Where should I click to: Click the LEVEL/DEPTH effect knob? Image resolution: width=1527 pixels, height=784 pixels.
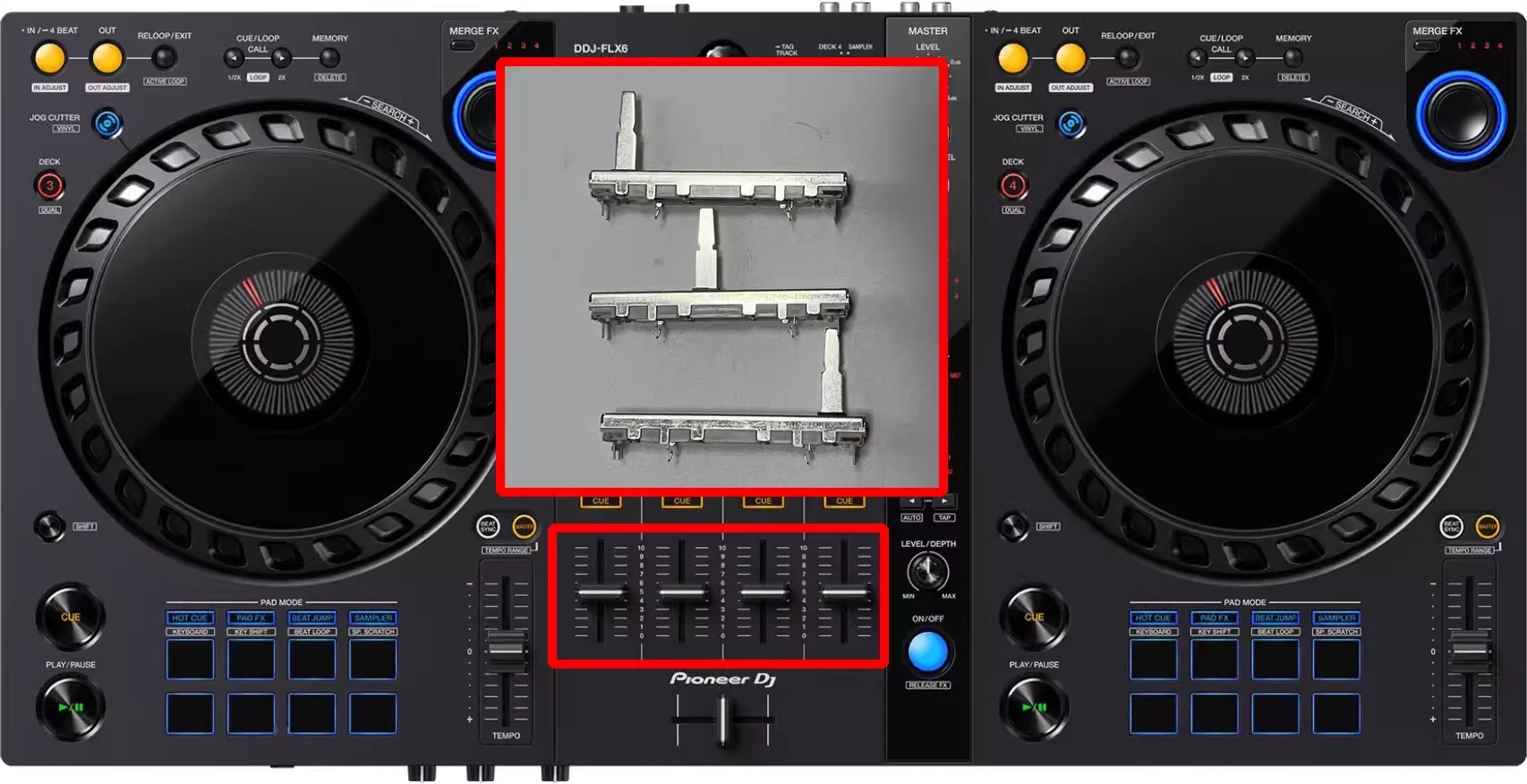click(x=928, y=572)
